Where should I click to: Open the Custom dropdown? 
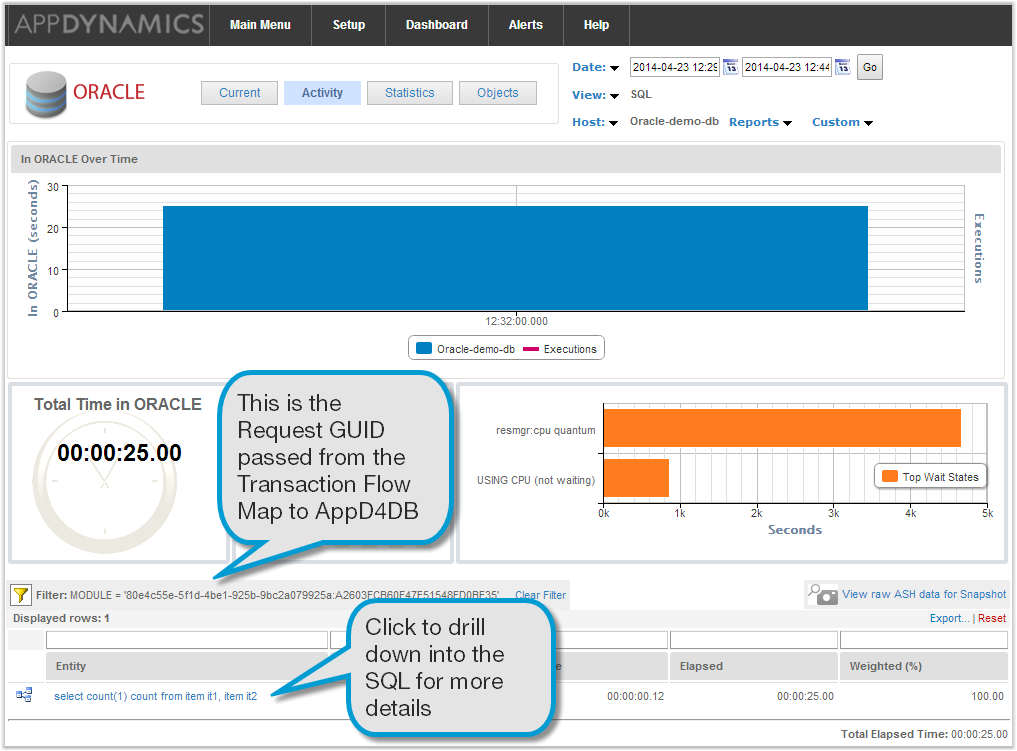843,123
